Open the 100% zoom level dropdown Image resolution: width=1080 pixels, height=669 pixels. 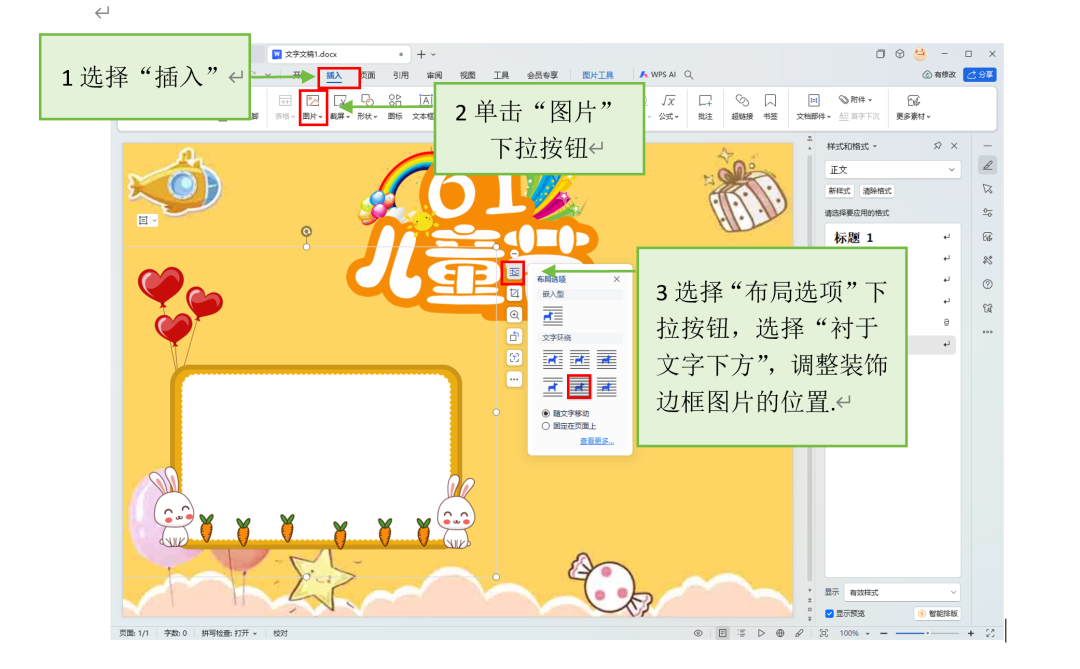(x=868, y=633)
